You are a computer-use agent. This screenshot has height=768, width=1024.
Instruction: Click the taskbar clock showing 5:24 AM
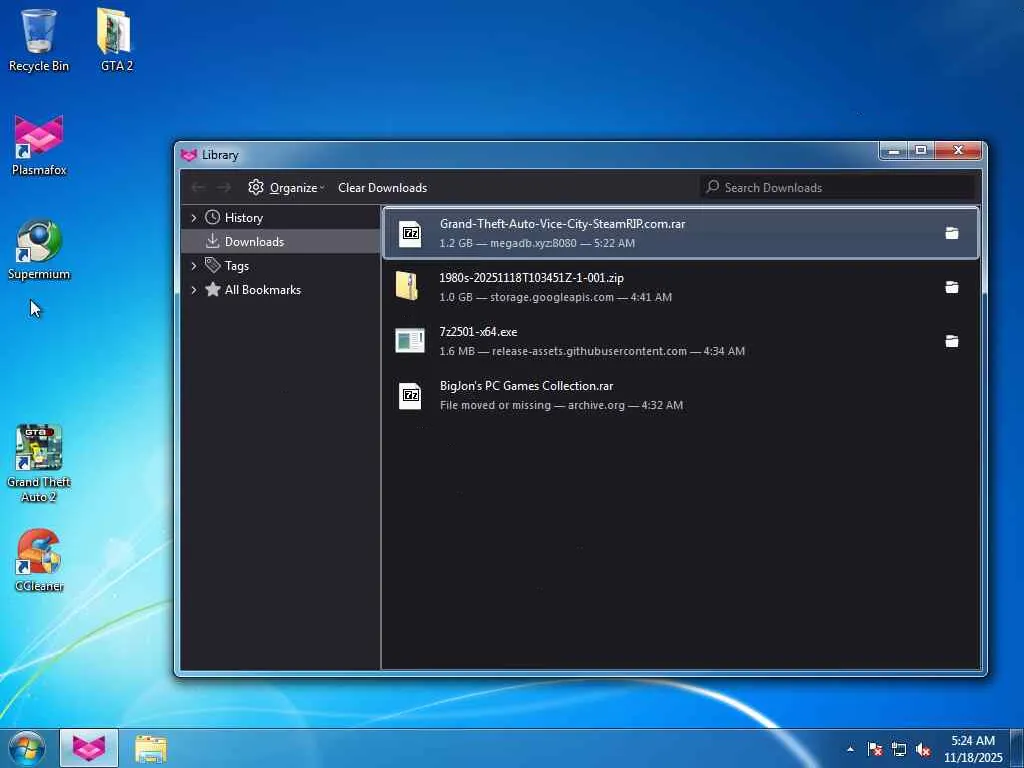972,748
